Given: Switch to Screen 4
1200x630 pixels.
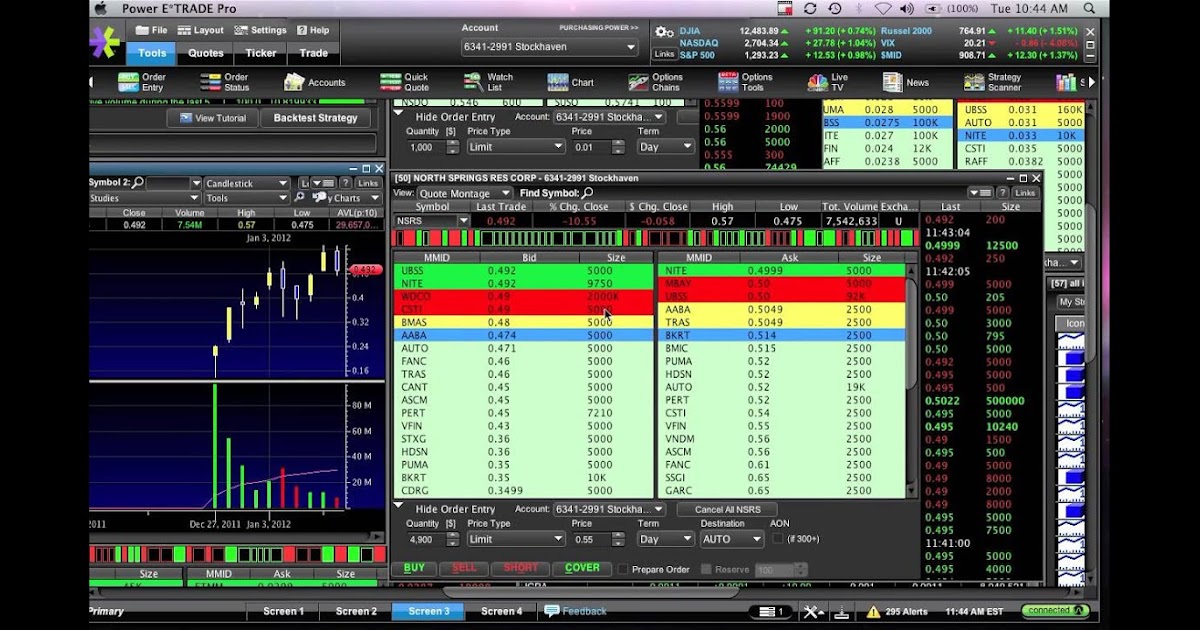Looking at the screenshot, I should pyautogui.click(x=501, y=611).
